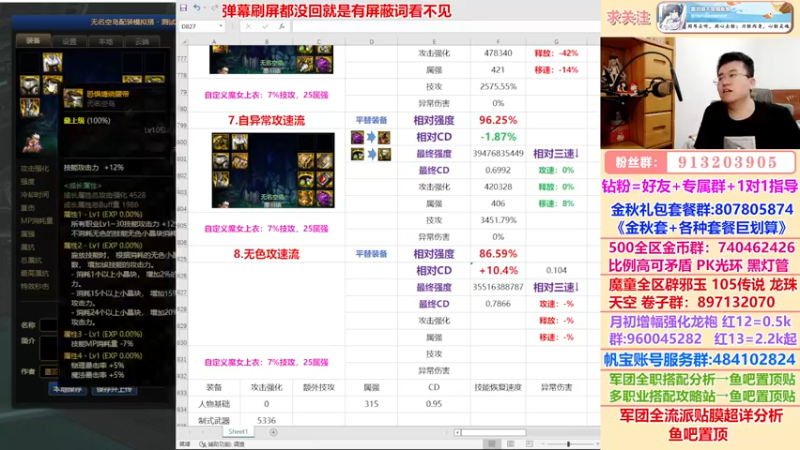The height and width of the screenshot is (450, 800).
Task: Click the confirm checkmark formula bar icon
Action: click(265, 26)
